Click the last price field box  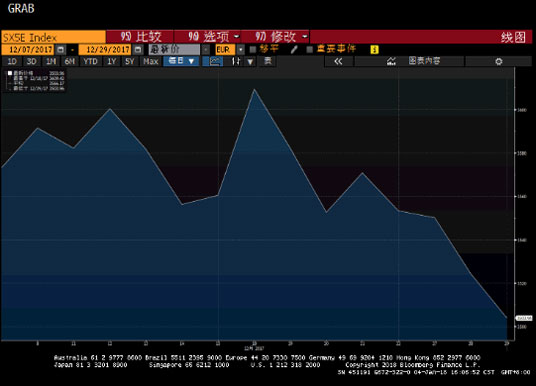(174, 50)
